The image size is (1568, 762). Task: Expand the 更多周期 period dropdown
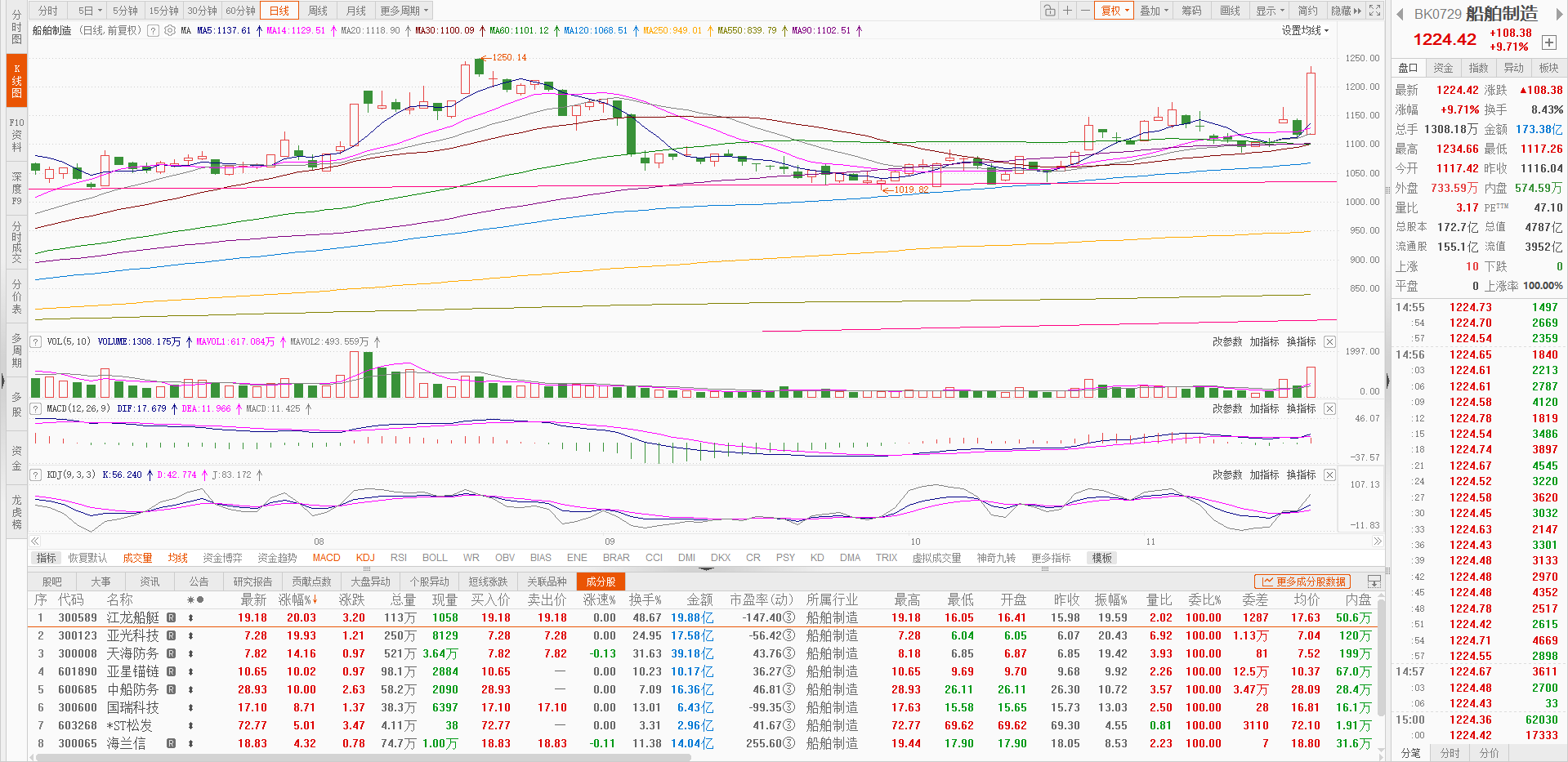click(x=404, y=11)
